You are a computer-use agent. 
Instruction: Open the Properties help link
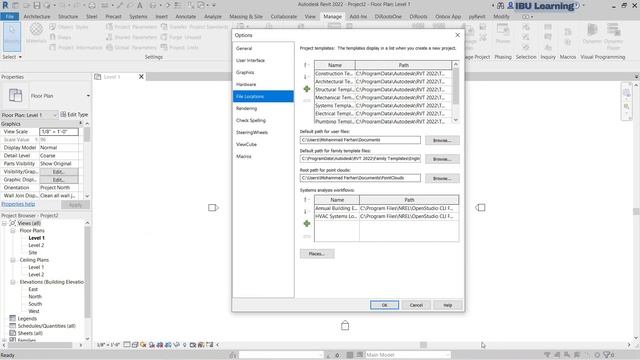point(18,204)
